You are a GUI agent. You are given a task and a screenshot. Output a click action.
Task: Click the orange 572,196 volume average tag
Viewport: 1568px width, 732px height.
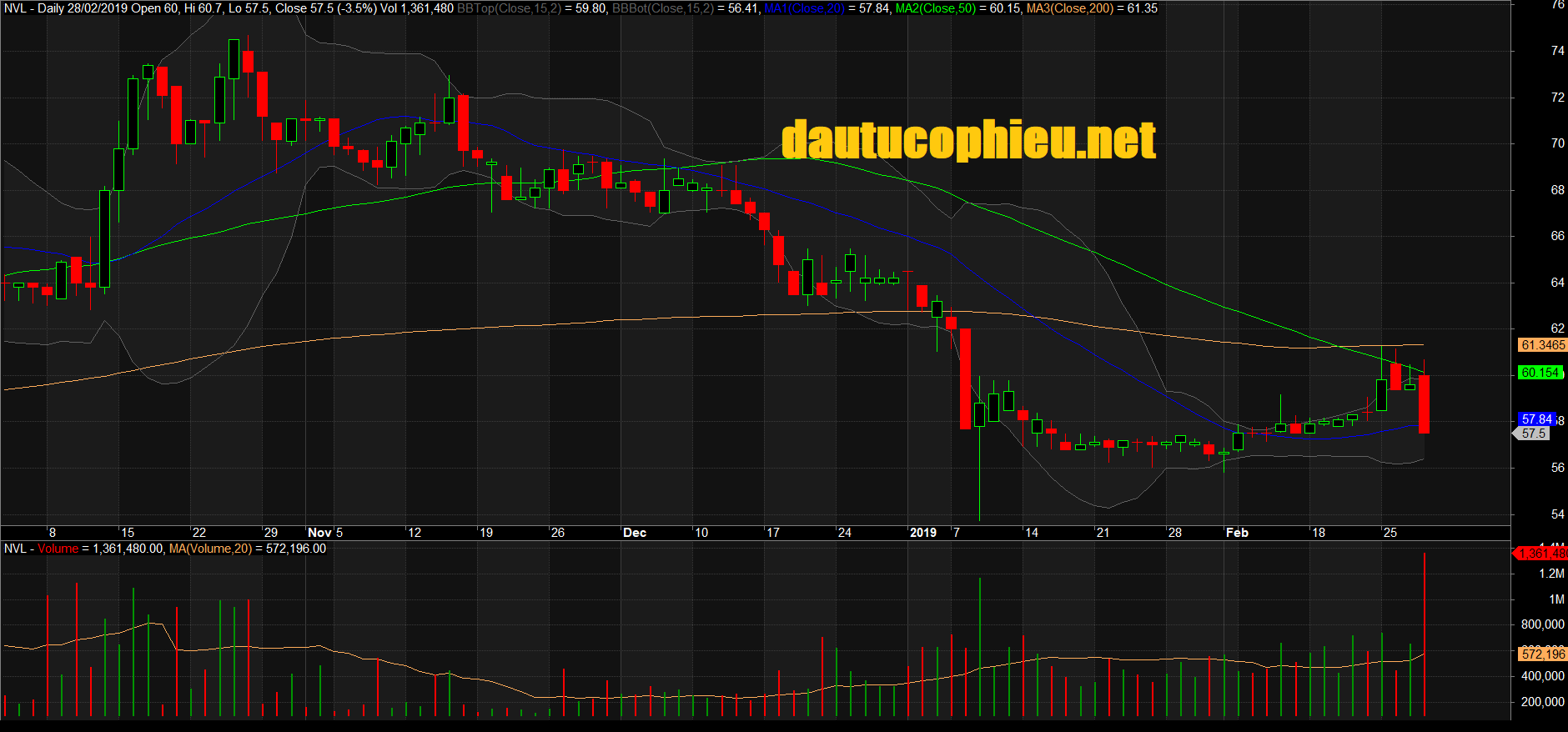click(x=1542, y=654)
